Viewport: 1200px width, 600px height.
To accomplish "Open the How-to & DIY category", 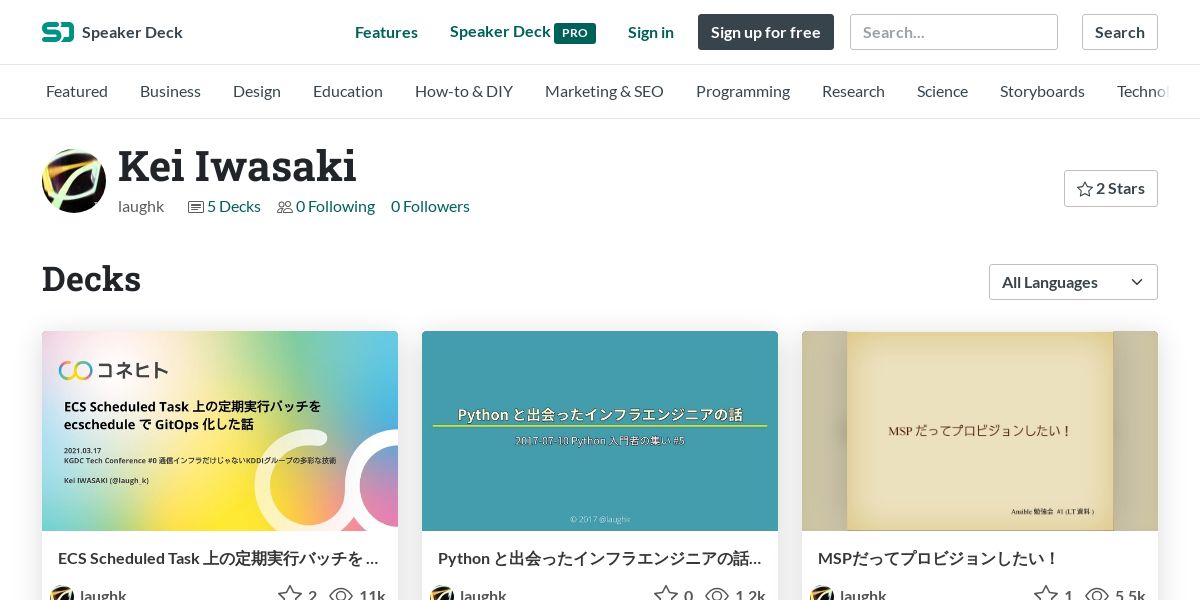I will [x=464, y=91].
